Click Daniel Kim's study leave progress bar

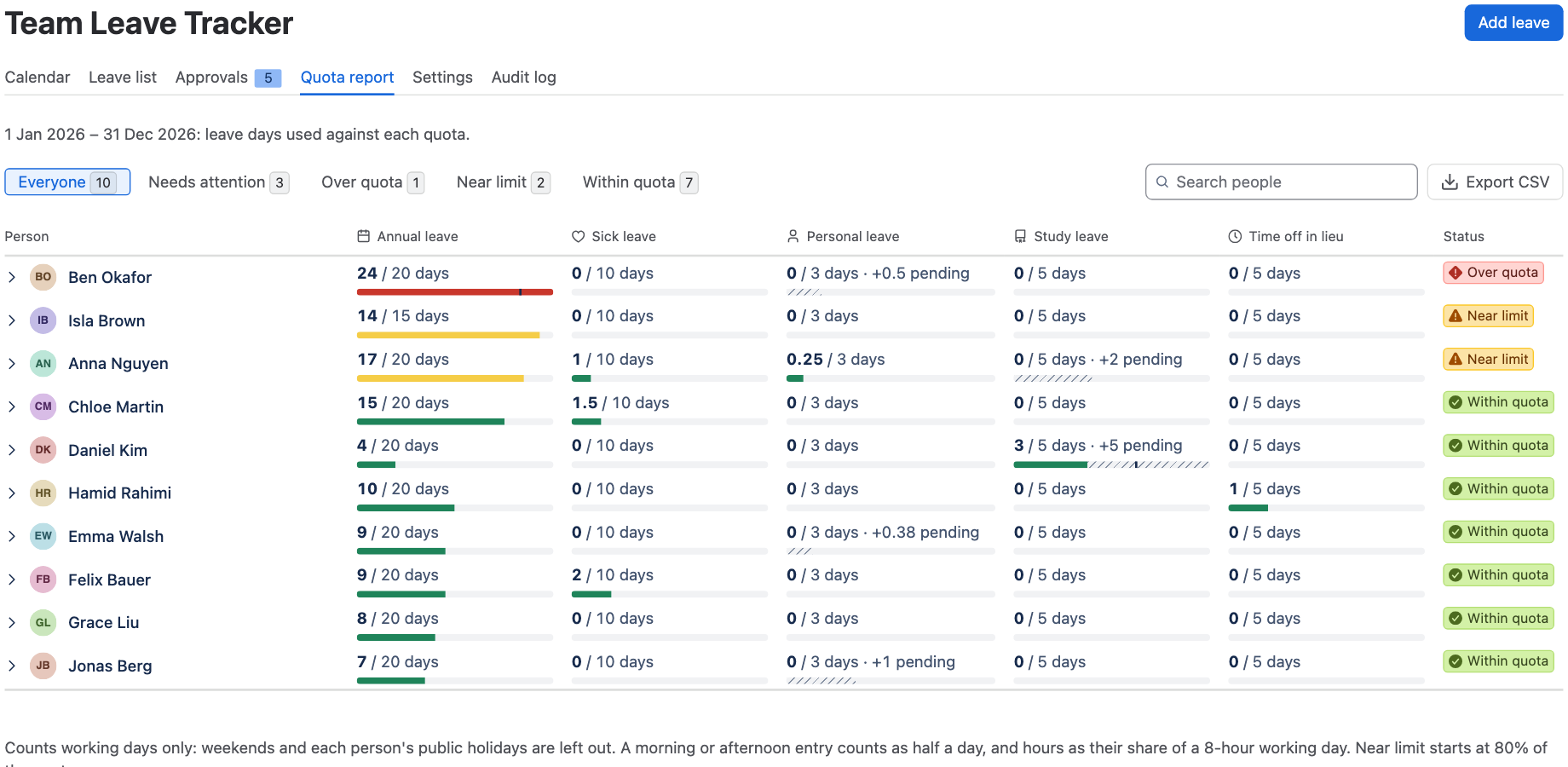click(1111, 464)
